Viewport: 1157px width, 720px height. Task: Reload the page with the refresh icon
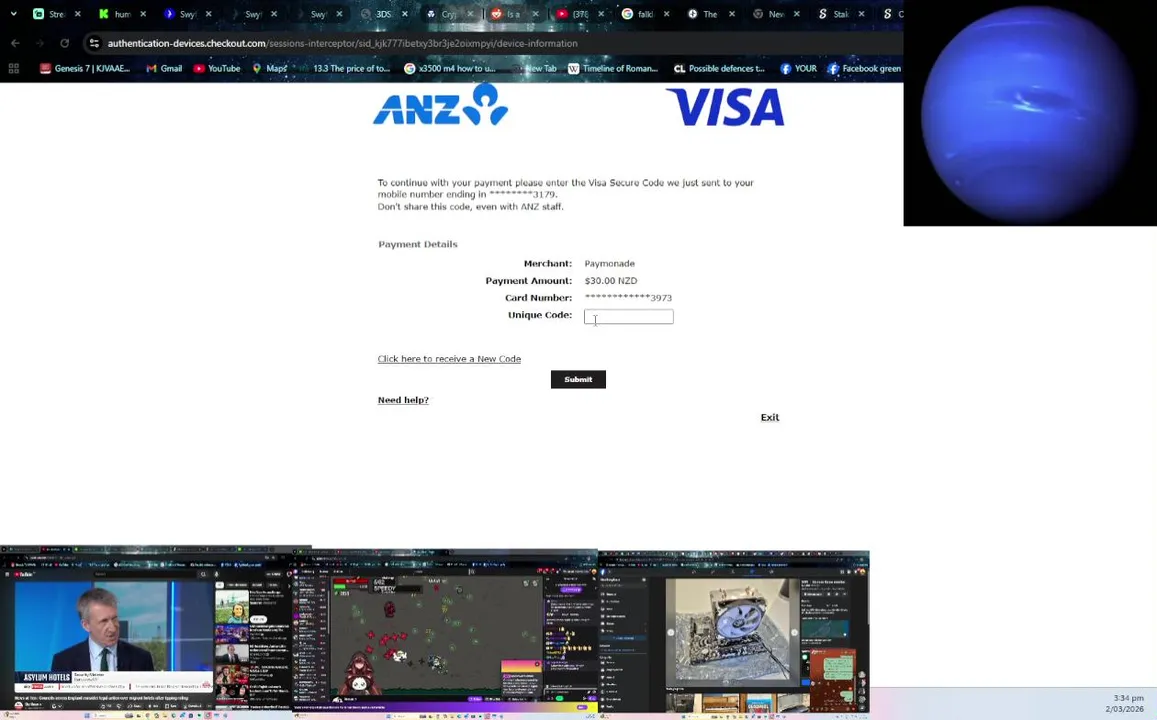(65, 44)
